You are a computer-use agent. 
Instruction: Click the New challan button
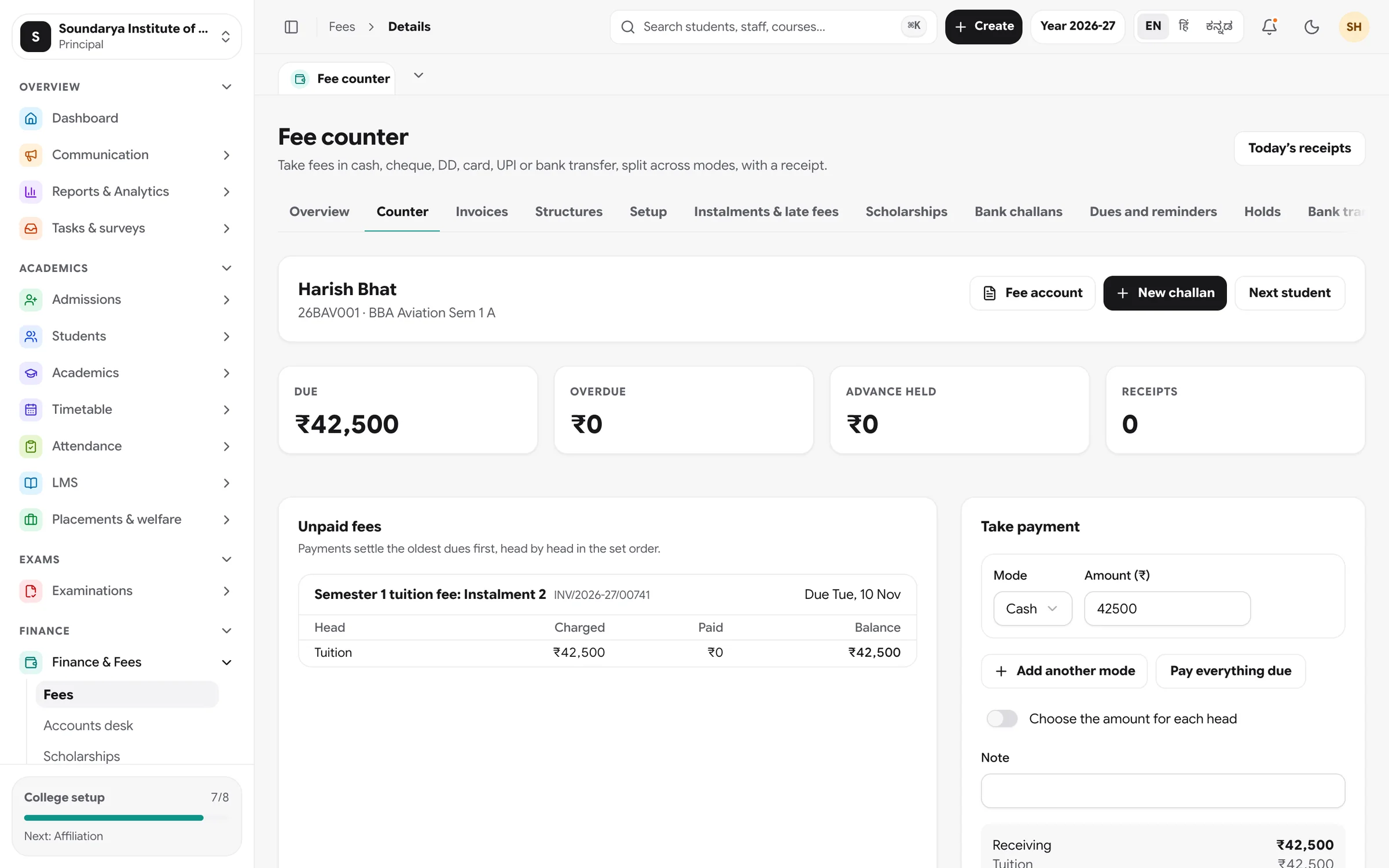[1164, 293]
